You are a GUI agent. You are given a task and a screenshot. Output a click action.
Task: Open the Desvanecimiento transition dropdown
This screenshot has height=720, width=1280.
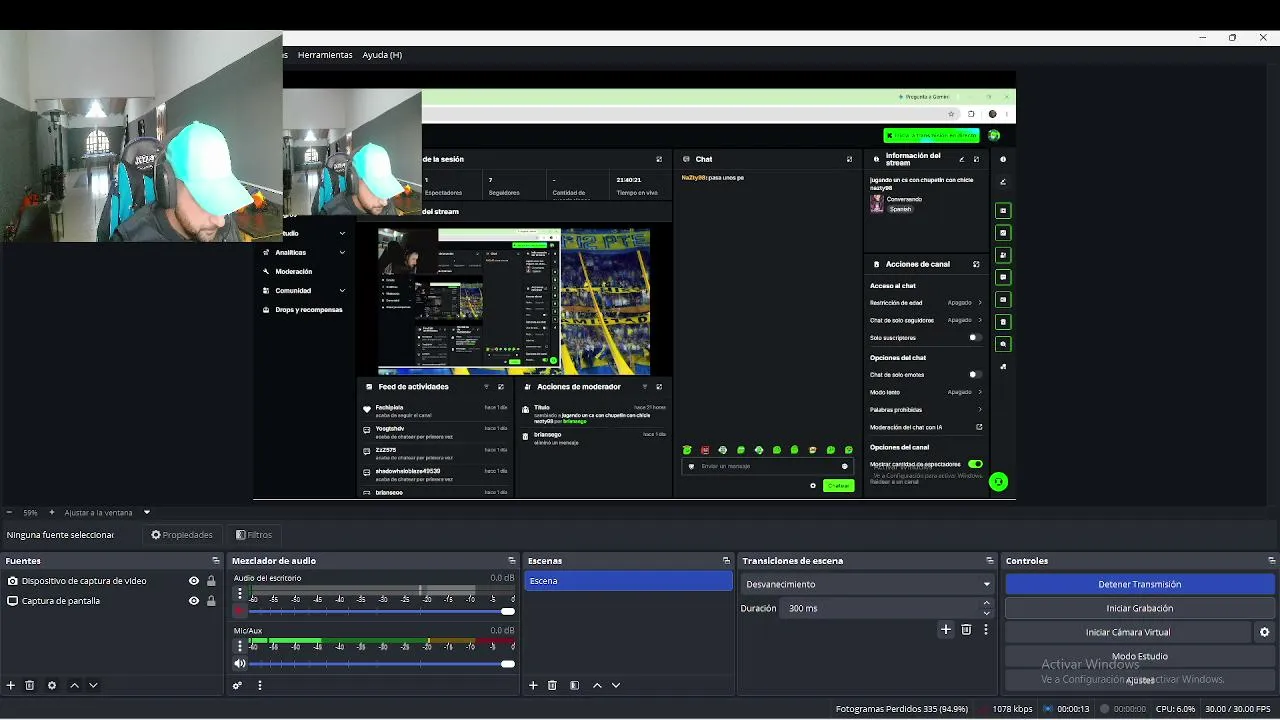(867, 584)
